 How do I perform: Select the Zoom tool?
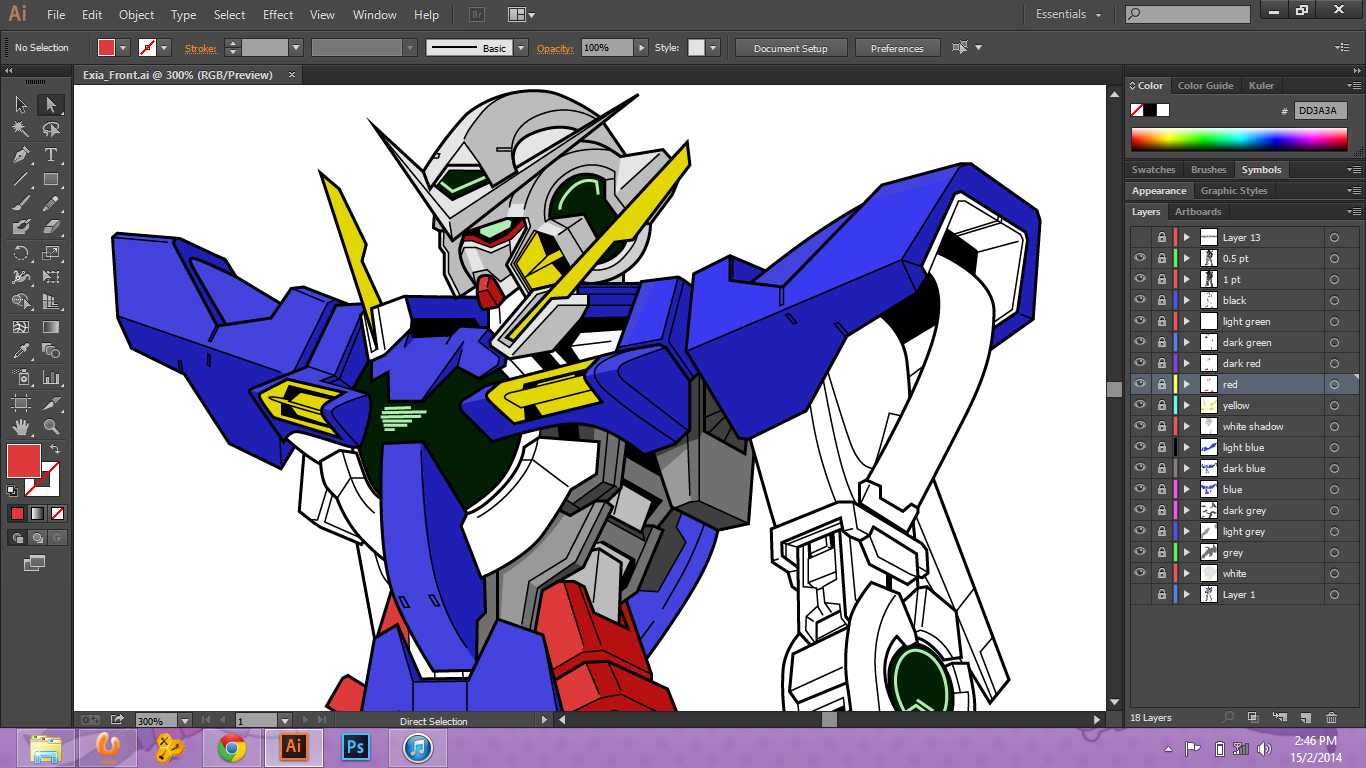point(51,427)
